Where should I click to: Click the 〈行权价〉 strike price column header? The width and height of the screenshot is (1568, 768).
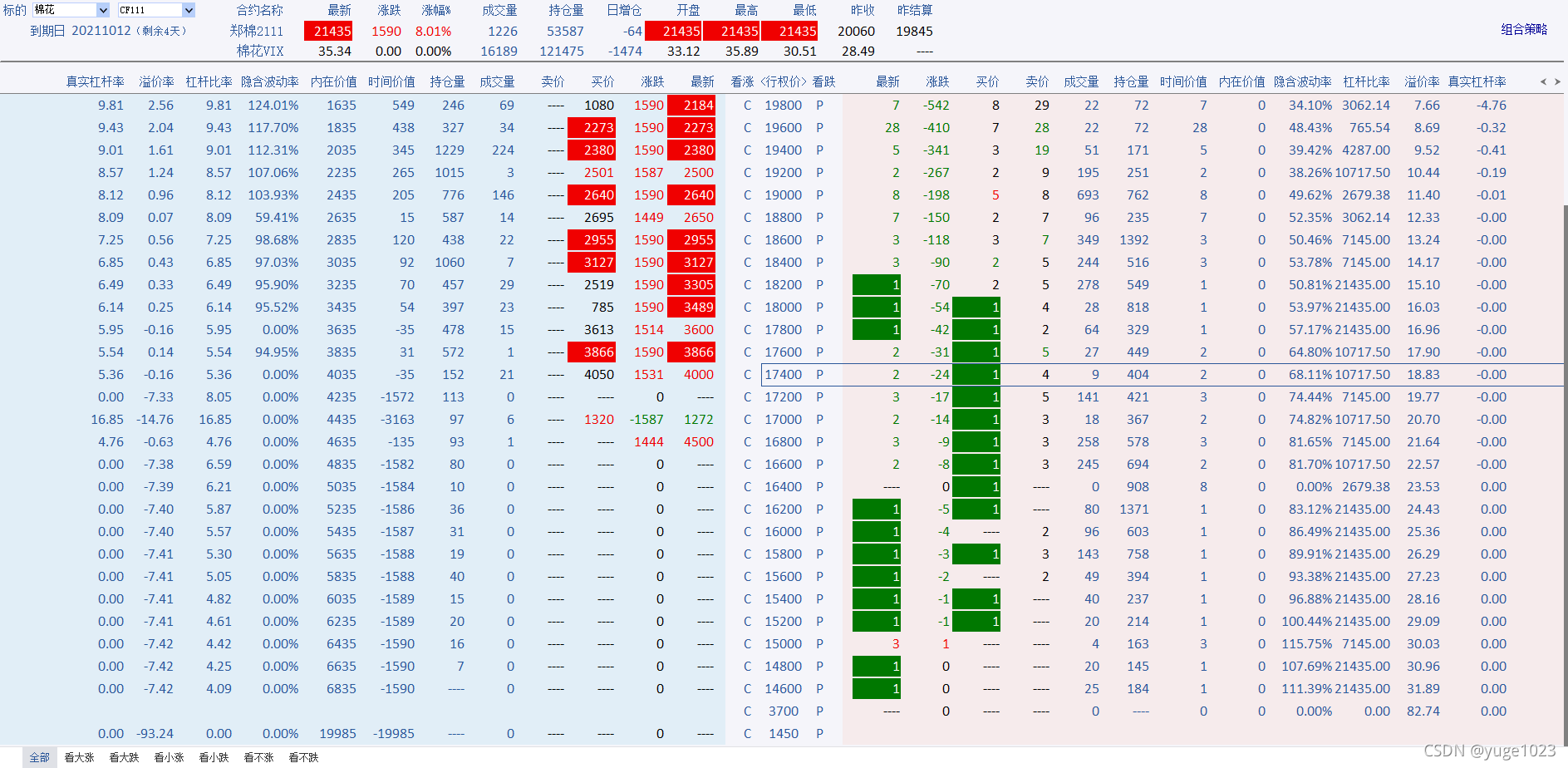pos(784,81)
